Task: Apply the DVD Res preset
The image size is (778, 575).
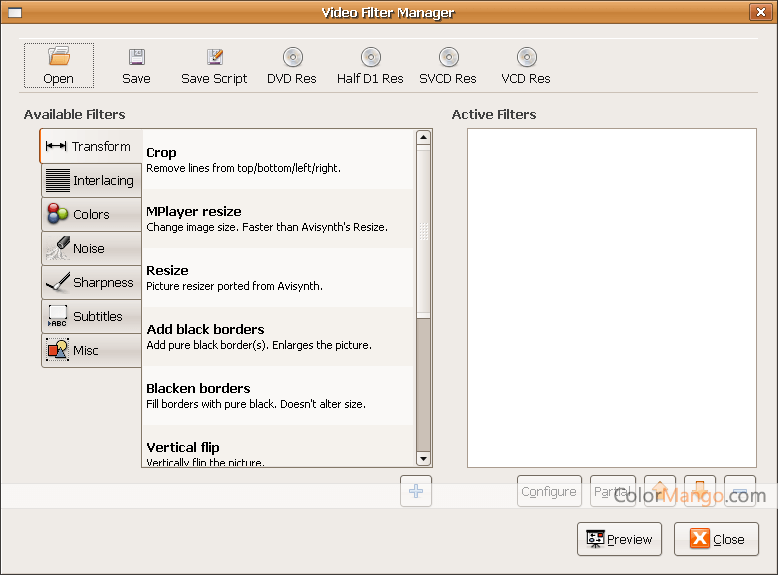Action: (292, 57)
